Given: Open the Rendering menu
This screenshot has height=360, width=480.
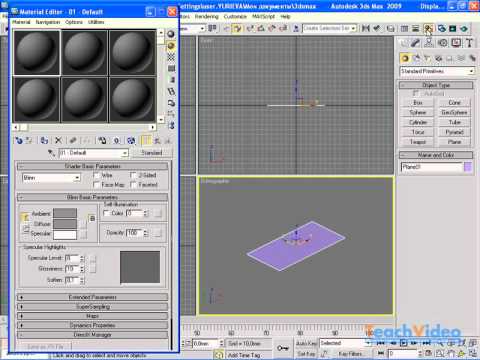Looking at the screenshot, I should tap(207, 16).
